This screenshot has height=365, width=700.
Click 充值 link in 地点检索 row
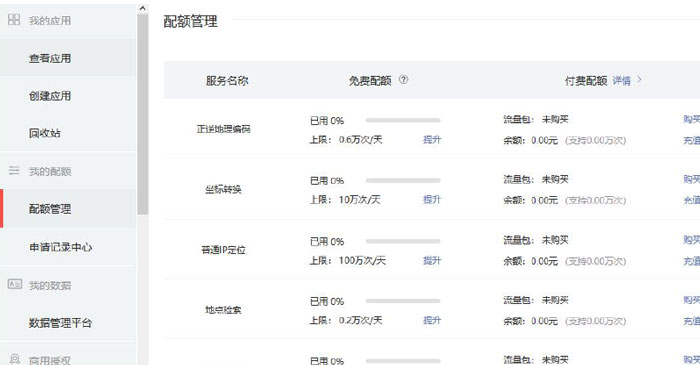[x=692, y=321]
